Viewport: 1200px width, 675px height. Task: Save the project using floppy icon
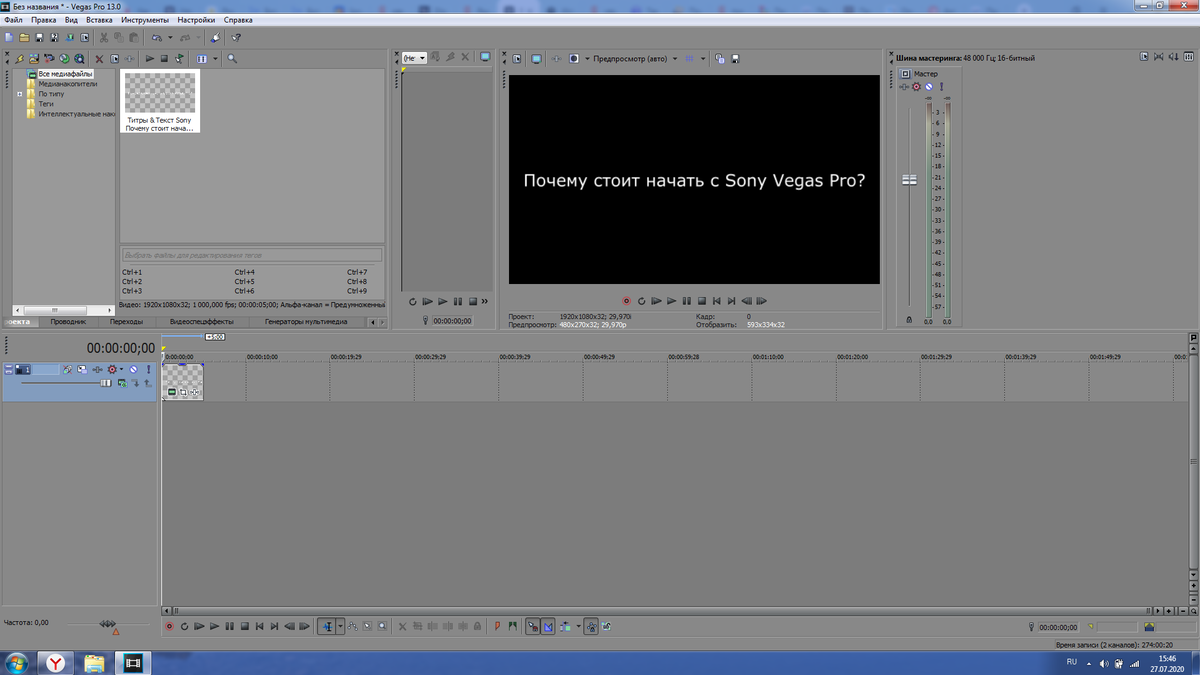pos(39,38)
